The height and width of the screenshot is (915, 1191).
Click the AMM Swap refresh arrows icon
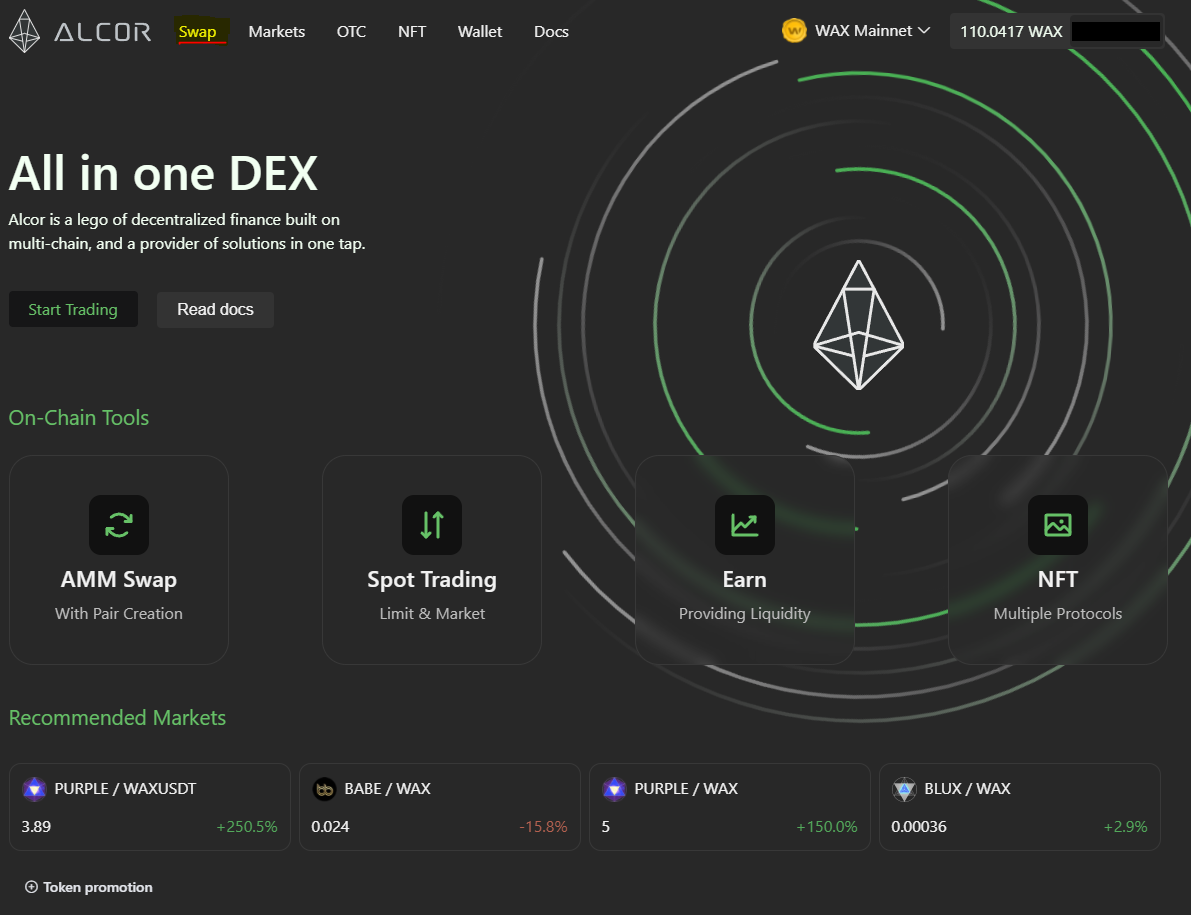[x=118, y=525]
